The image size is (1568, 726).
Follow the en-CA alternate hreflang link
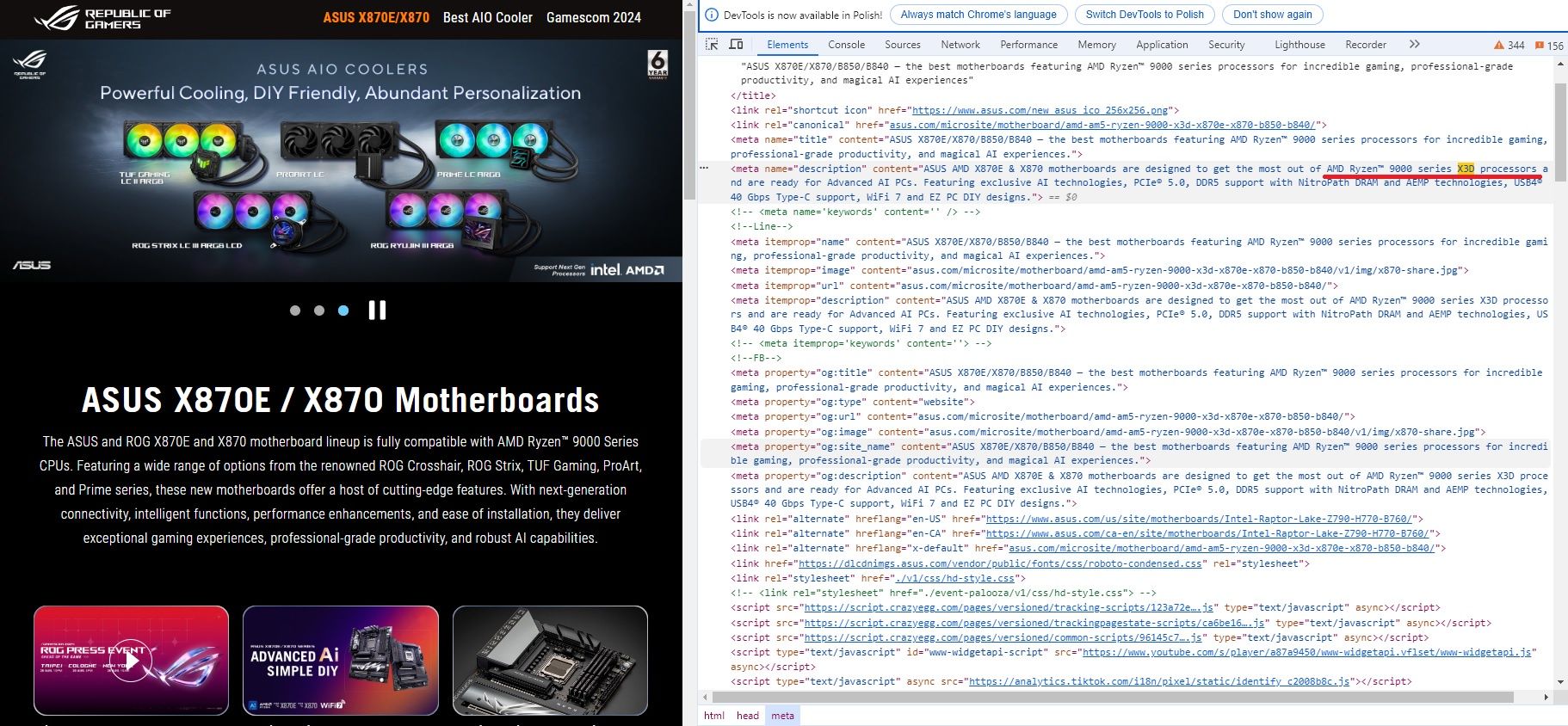pos(1207,533)
